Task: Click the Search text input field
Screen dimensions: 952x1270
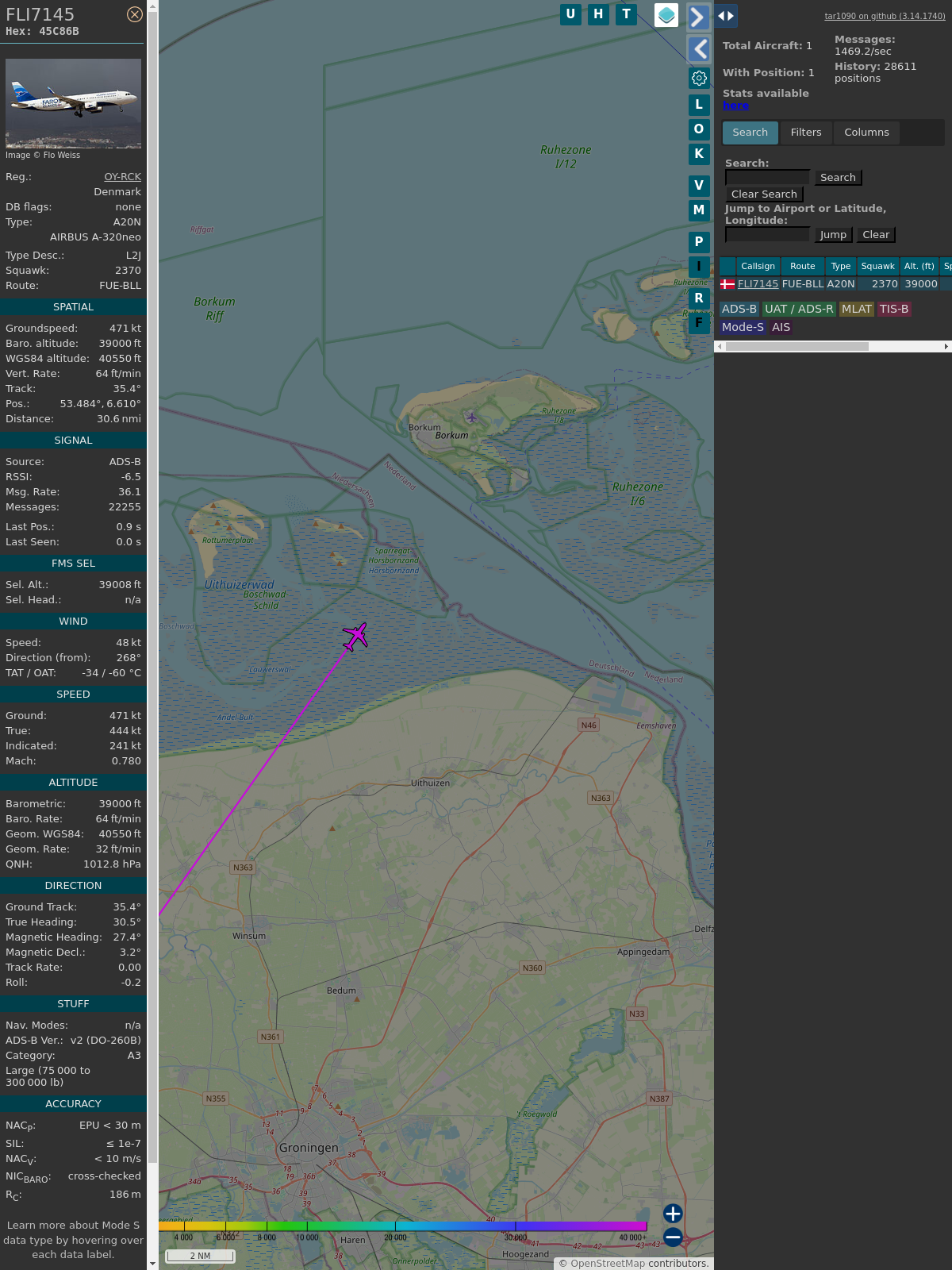Action: click(x=767, y=178)
